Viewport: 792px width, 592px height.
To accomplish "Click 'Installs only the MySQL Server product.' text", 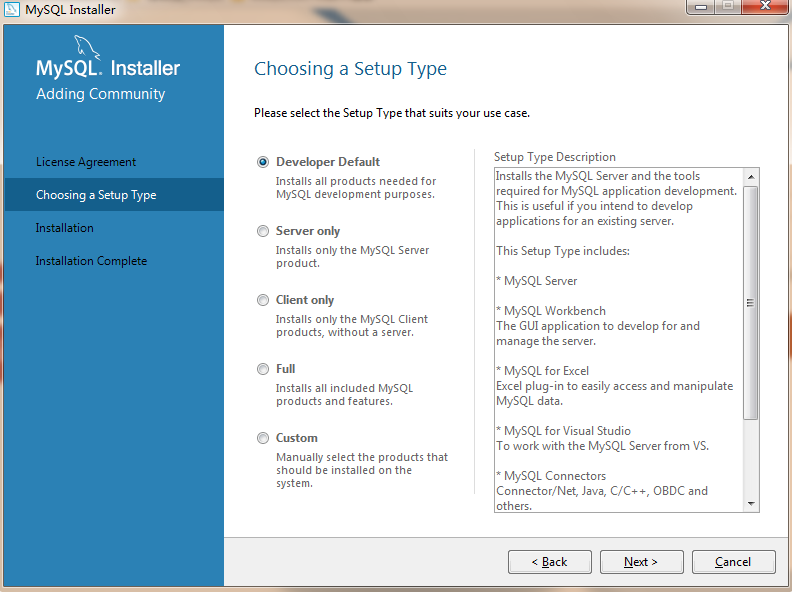I will tap(353, 257).
